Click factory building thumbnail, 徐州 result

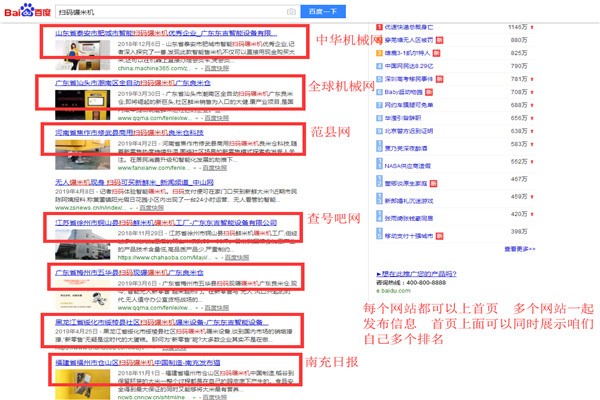[x=83, y=245]
